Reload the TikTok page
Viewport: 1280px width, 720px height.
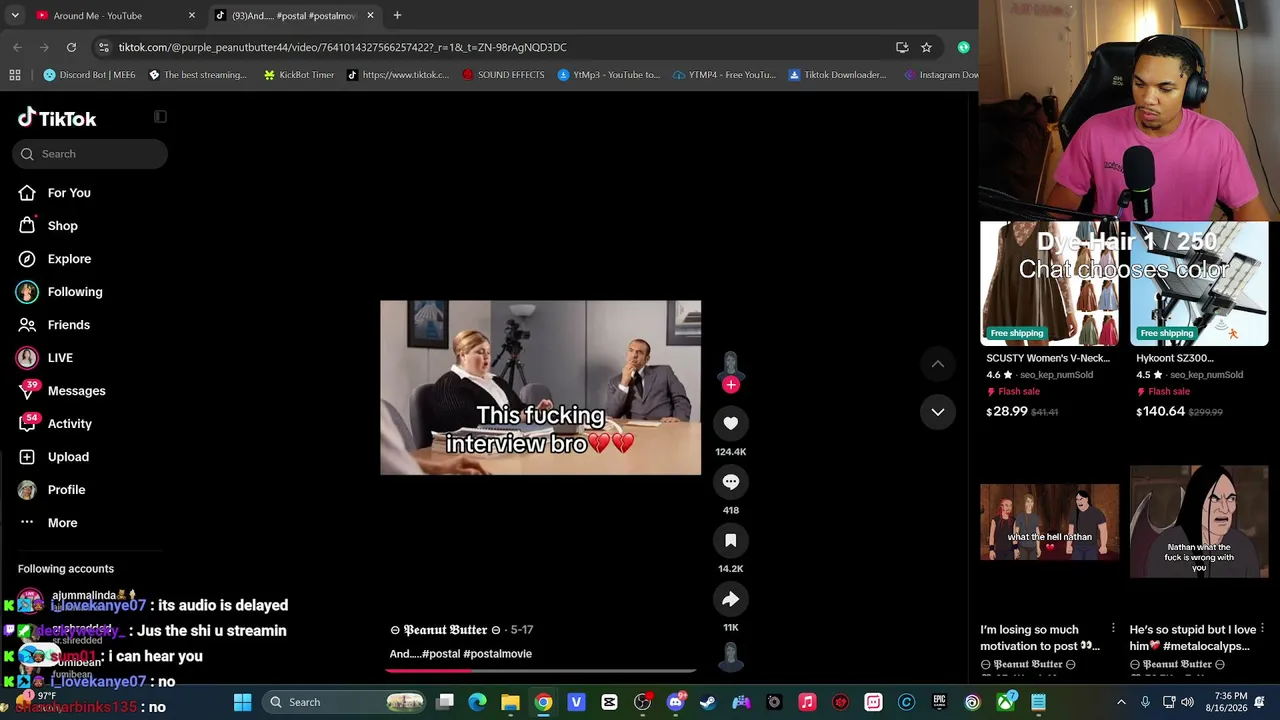pos(71,47)
